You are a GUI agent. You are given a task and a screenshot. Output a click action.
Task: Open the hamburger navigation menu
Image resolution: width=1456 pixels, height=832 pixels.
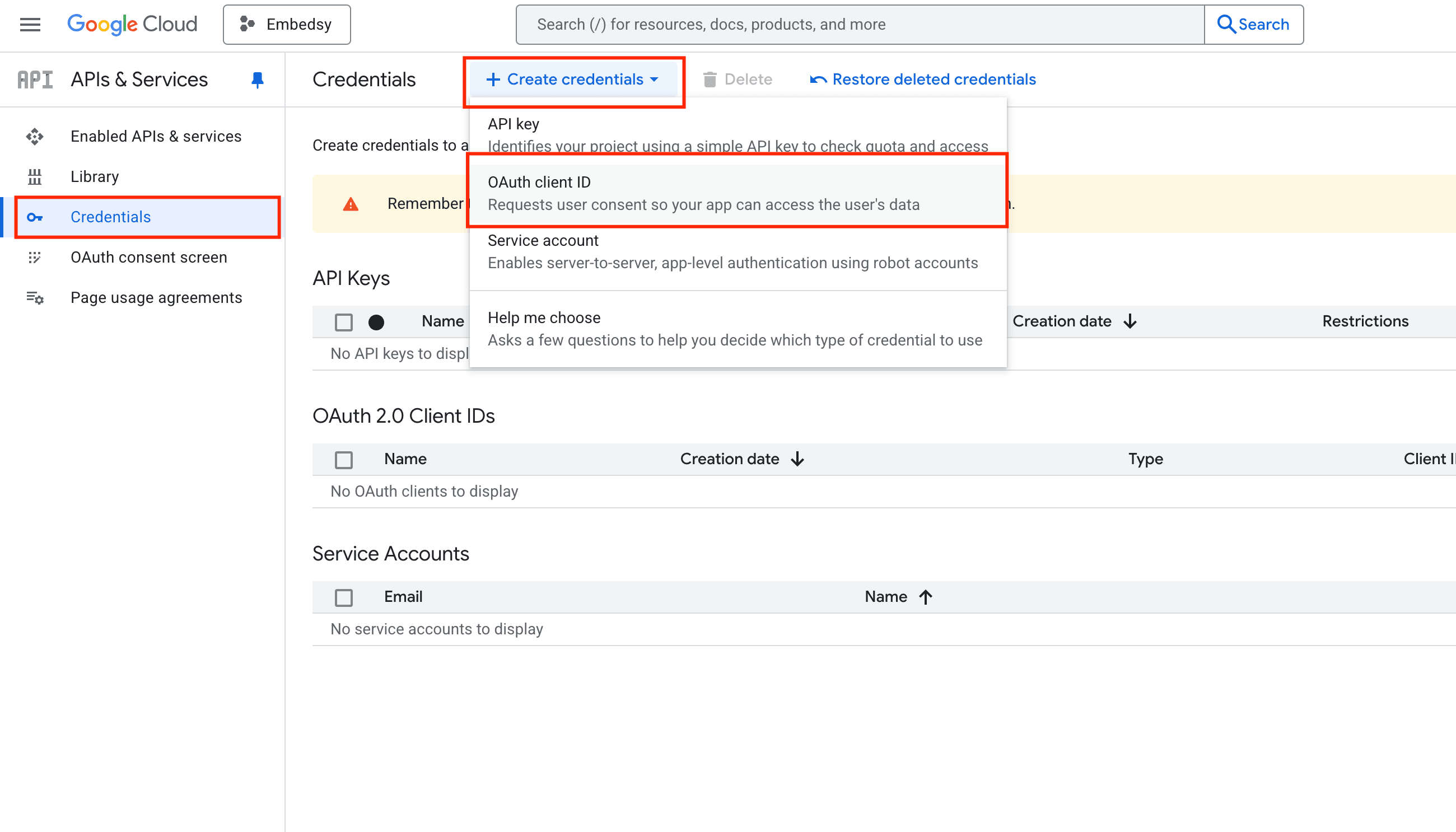tap(30, 24)
